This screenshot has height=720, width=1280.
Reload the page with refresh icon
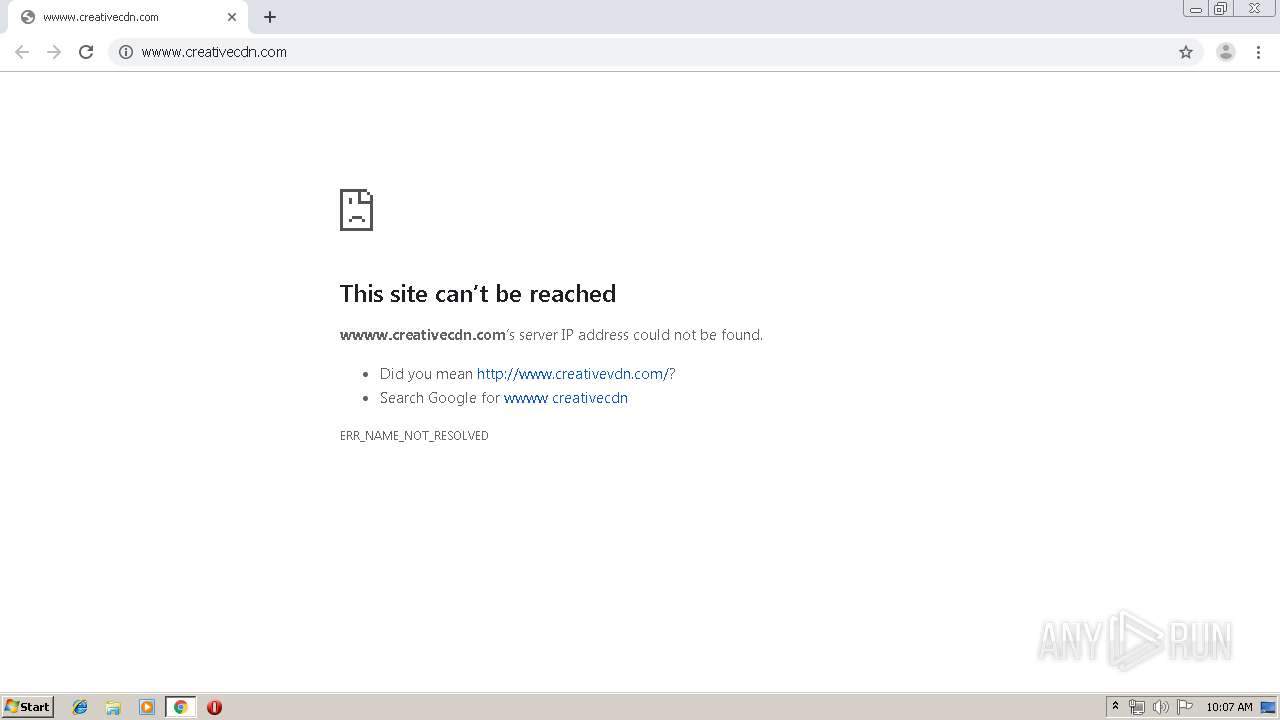coord(86,52)
